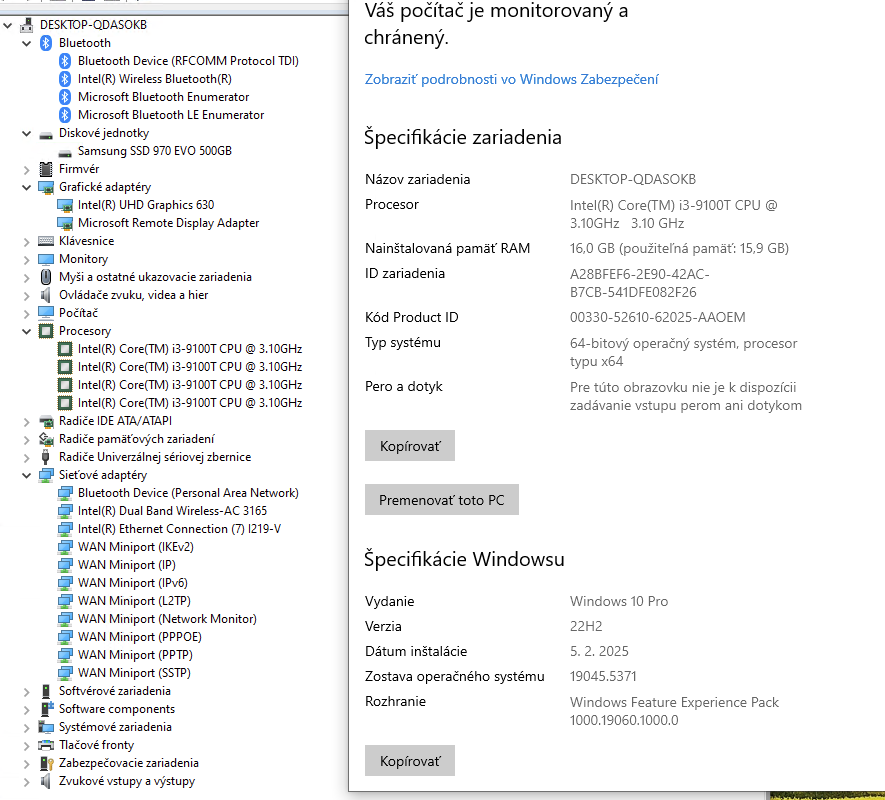The width and height of the screenshot is (885, 800).
Task: Click the install date value 5. 2. 2025
Action: [x=599, y=652]
